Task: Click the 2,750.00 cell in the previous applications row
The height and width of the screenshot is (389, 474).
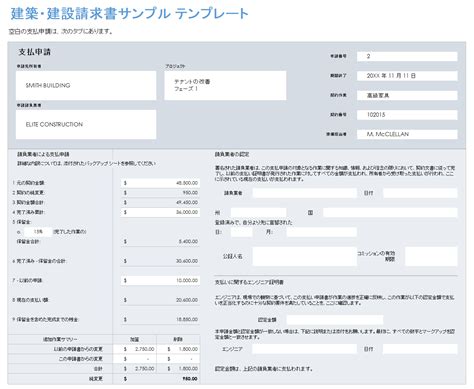Action: (x=134, y=349)
